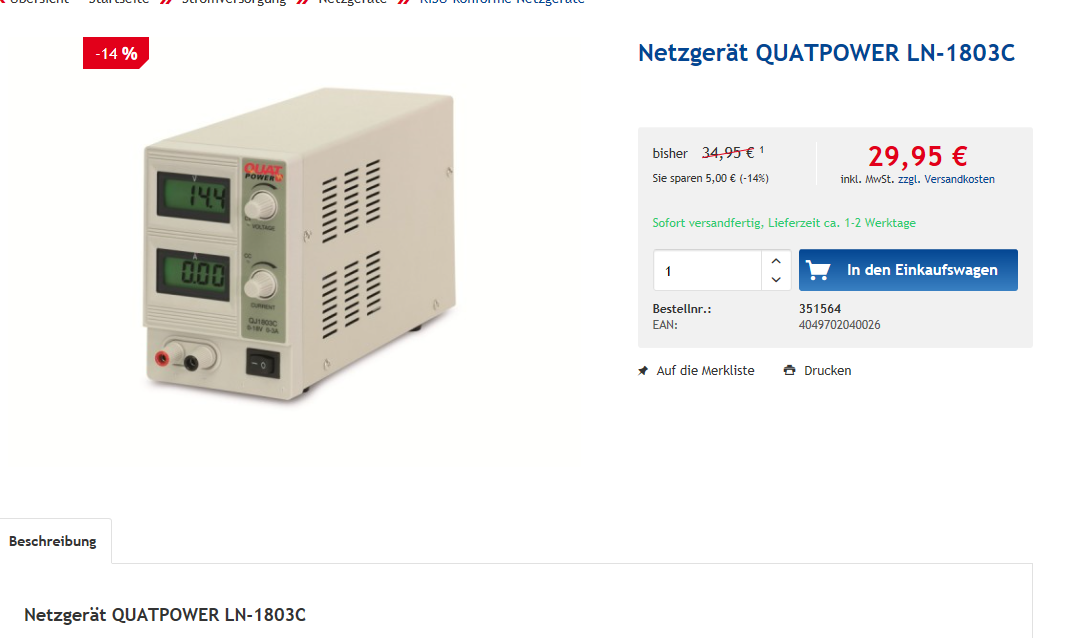Open the Beschreibung tab
Image resolution: width=1079 pixels, height=638 pixels.
[53, 541]
